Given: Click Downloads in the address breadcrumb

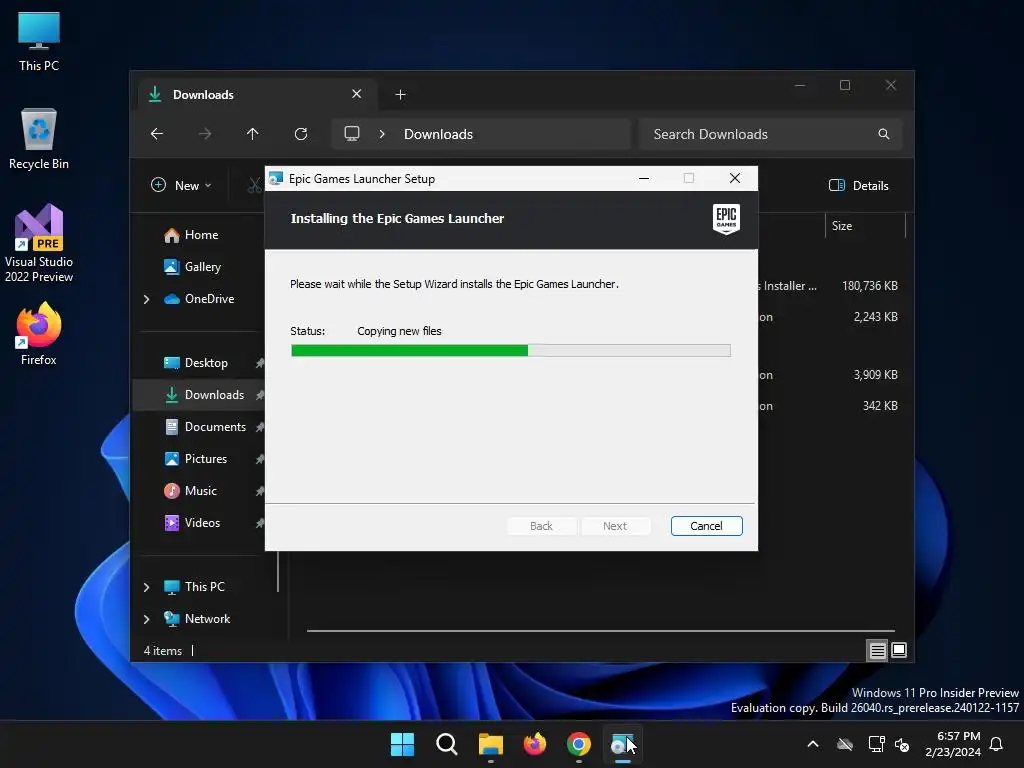Looking at the screenshot, I should click(x=438, y=134).
